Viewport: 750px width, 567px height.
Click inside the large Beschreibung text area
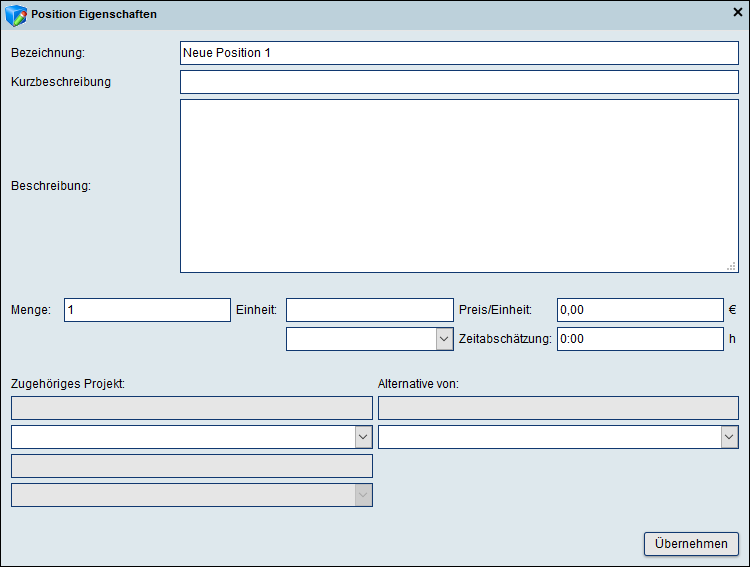458,185
